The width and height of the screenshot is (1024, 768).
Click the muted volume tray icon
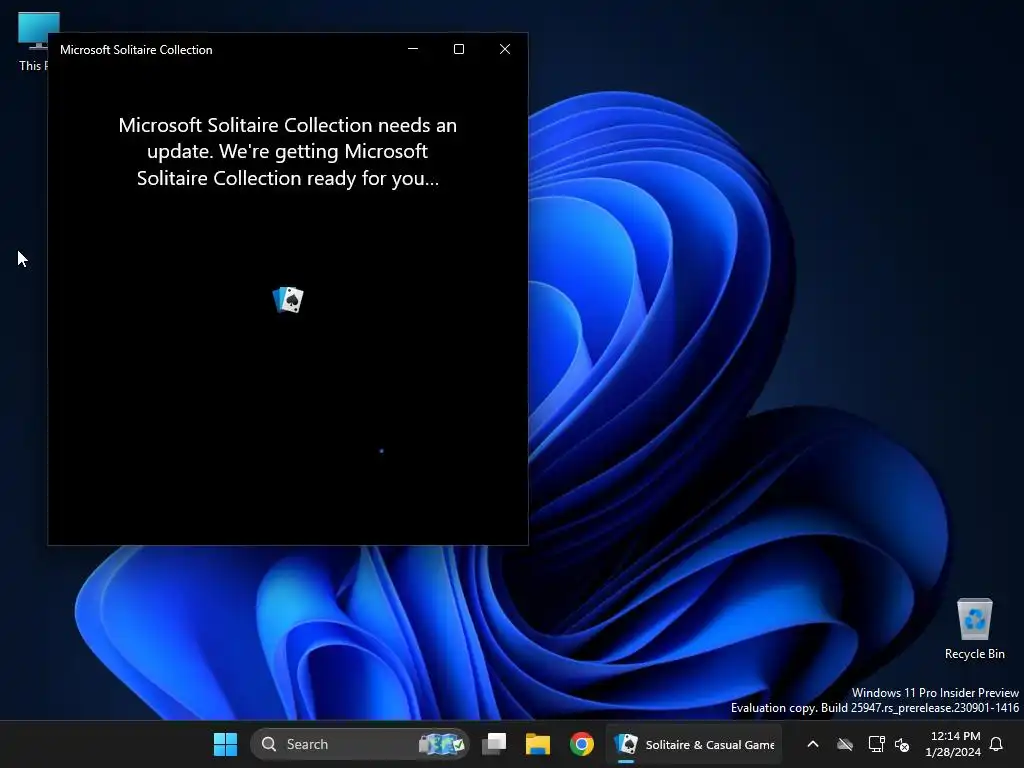(902, 744)
